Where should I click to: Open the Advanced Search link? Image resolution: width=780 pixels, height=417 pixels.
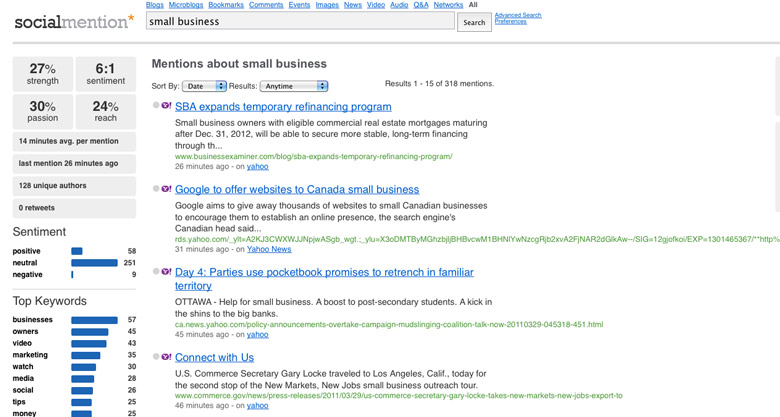pyautogui.click(x=518, y=15)
